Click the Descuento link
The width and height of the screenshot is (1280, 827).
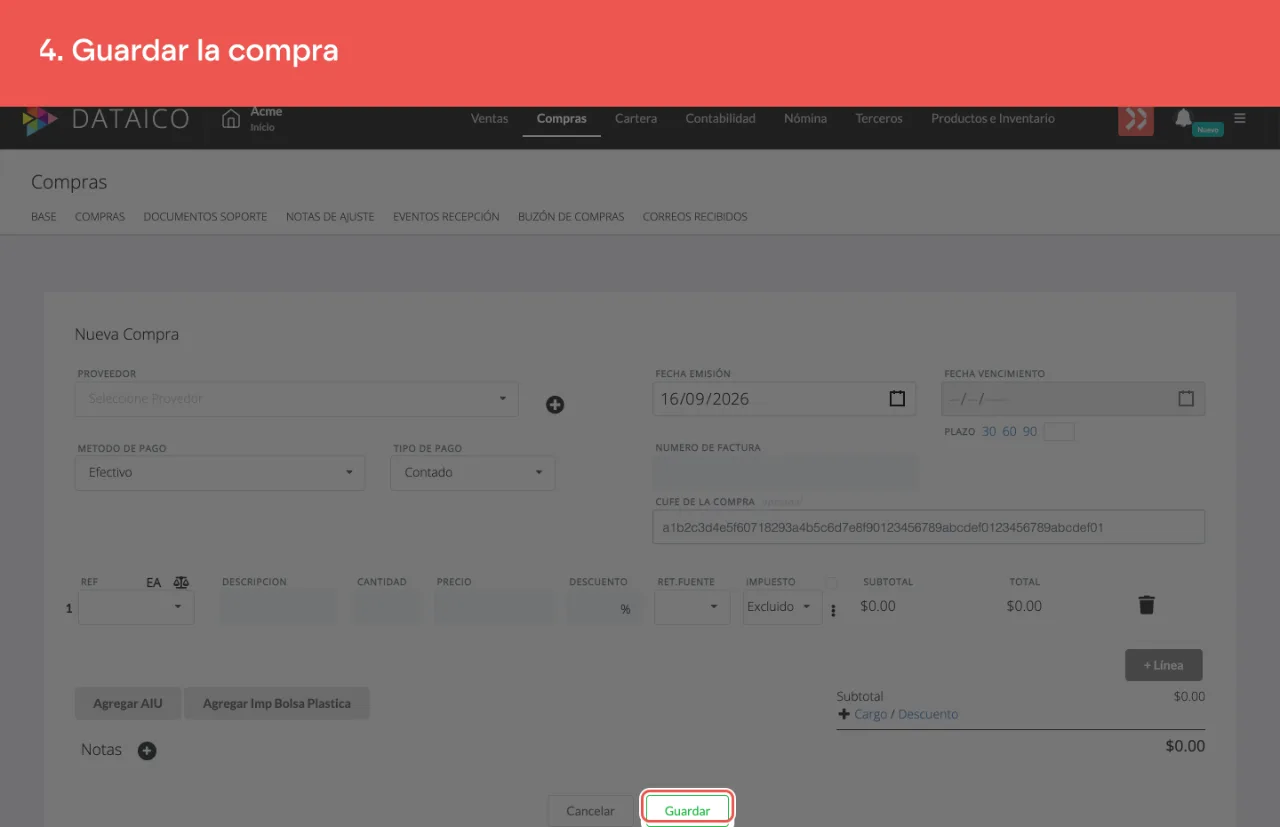tap(928, 714)
